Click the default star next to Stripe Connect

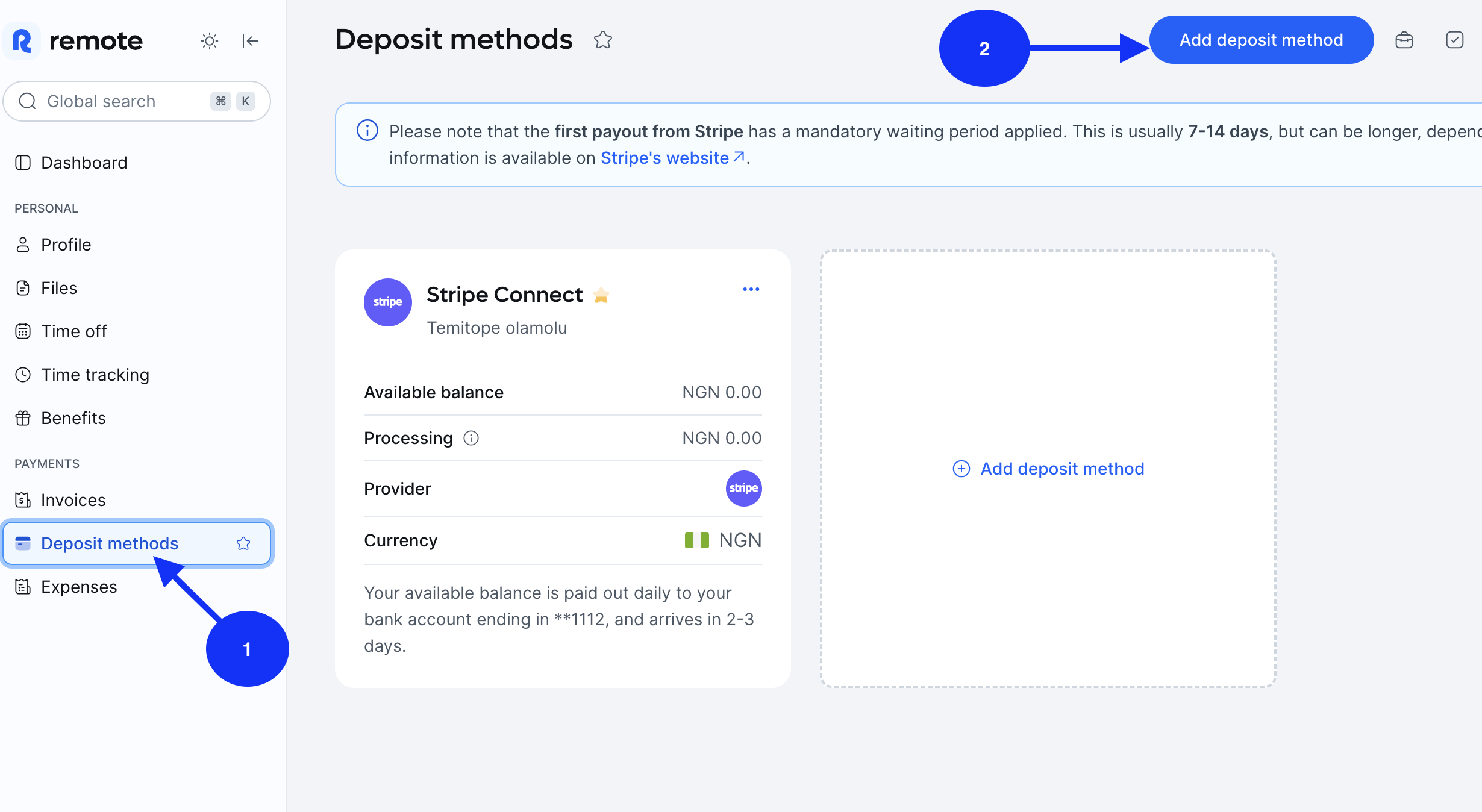601,295
